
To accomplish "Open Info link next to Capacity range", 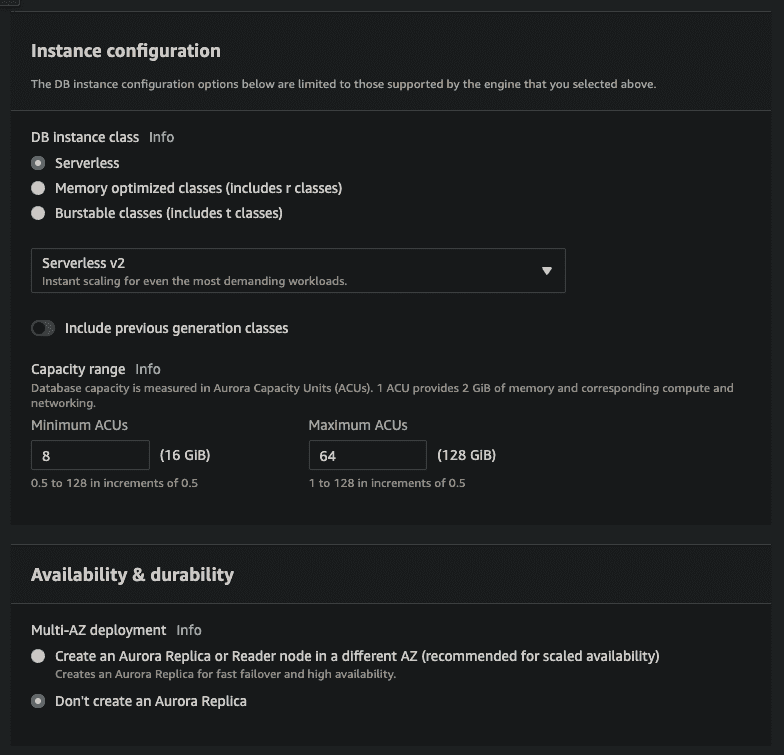I will click(148, 369).
